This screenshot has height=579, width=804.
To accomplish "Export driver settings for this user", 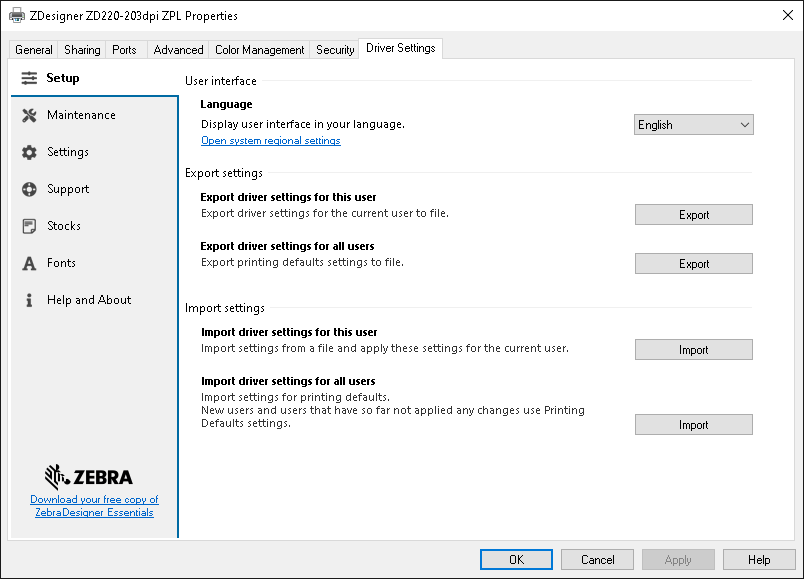I will [x=693, y=214].
